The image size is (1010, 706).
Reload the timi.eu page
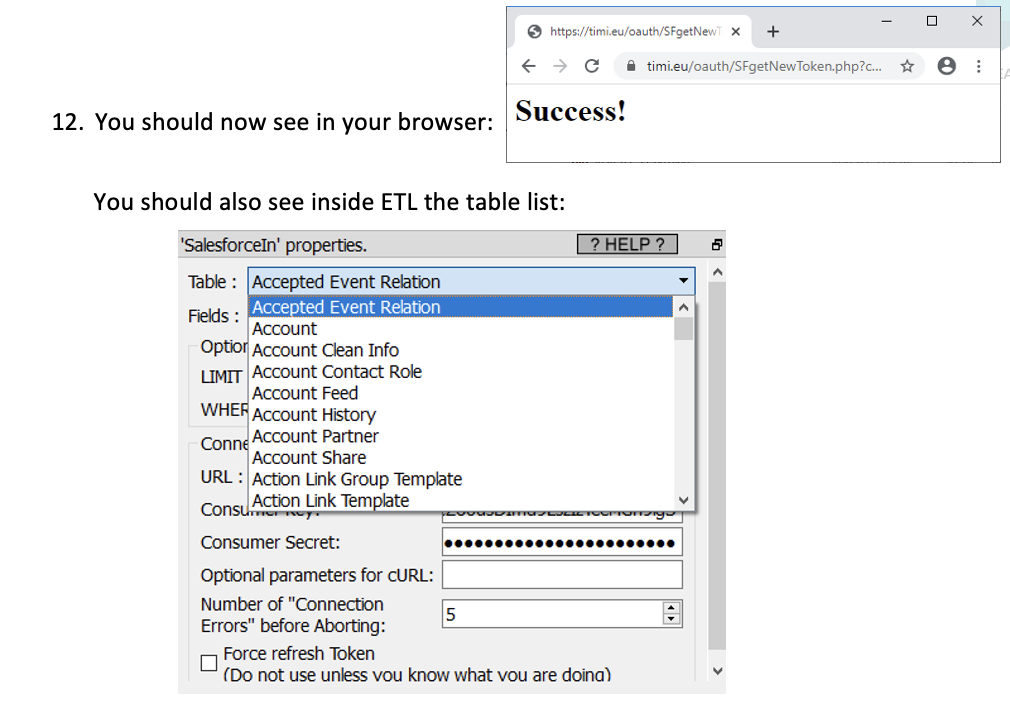(x=591, y=66)
